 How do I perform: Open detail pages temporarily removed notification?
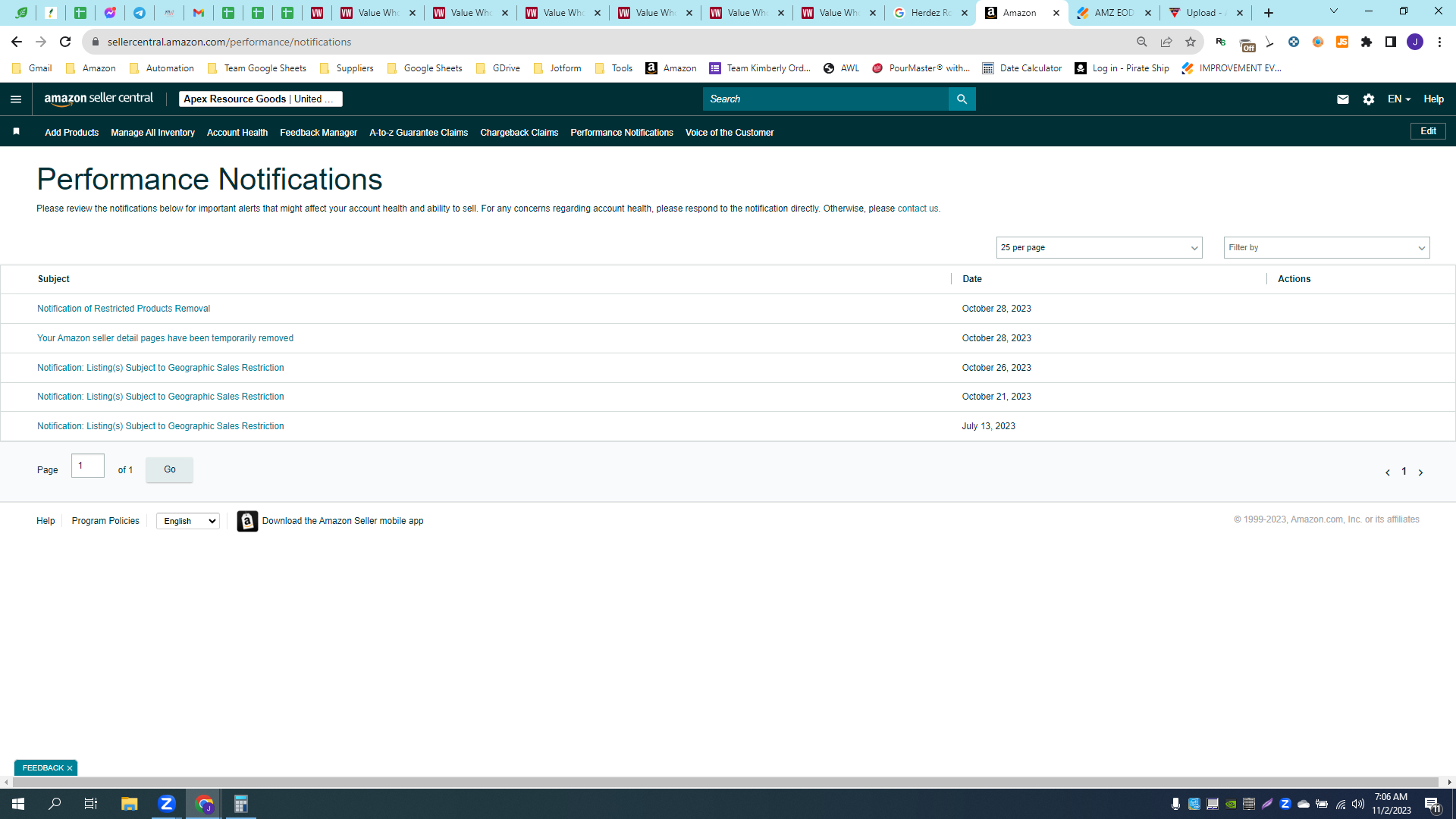165,338
